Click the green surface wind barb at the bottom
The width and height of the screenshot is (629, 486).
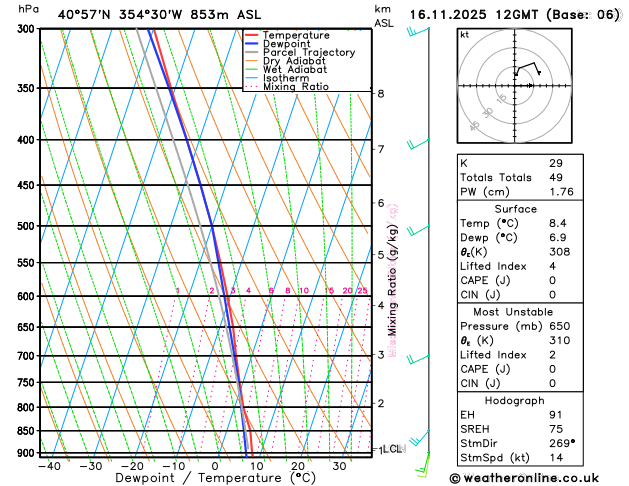(423, 464)
